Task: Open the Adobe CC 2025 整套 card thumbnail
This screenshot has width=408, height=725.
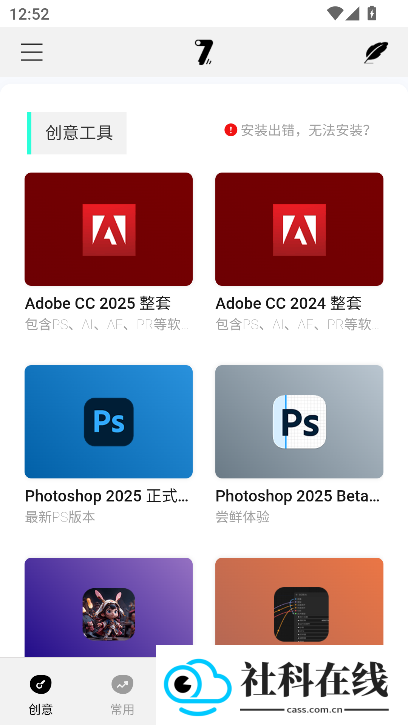Action: [109, 229]
